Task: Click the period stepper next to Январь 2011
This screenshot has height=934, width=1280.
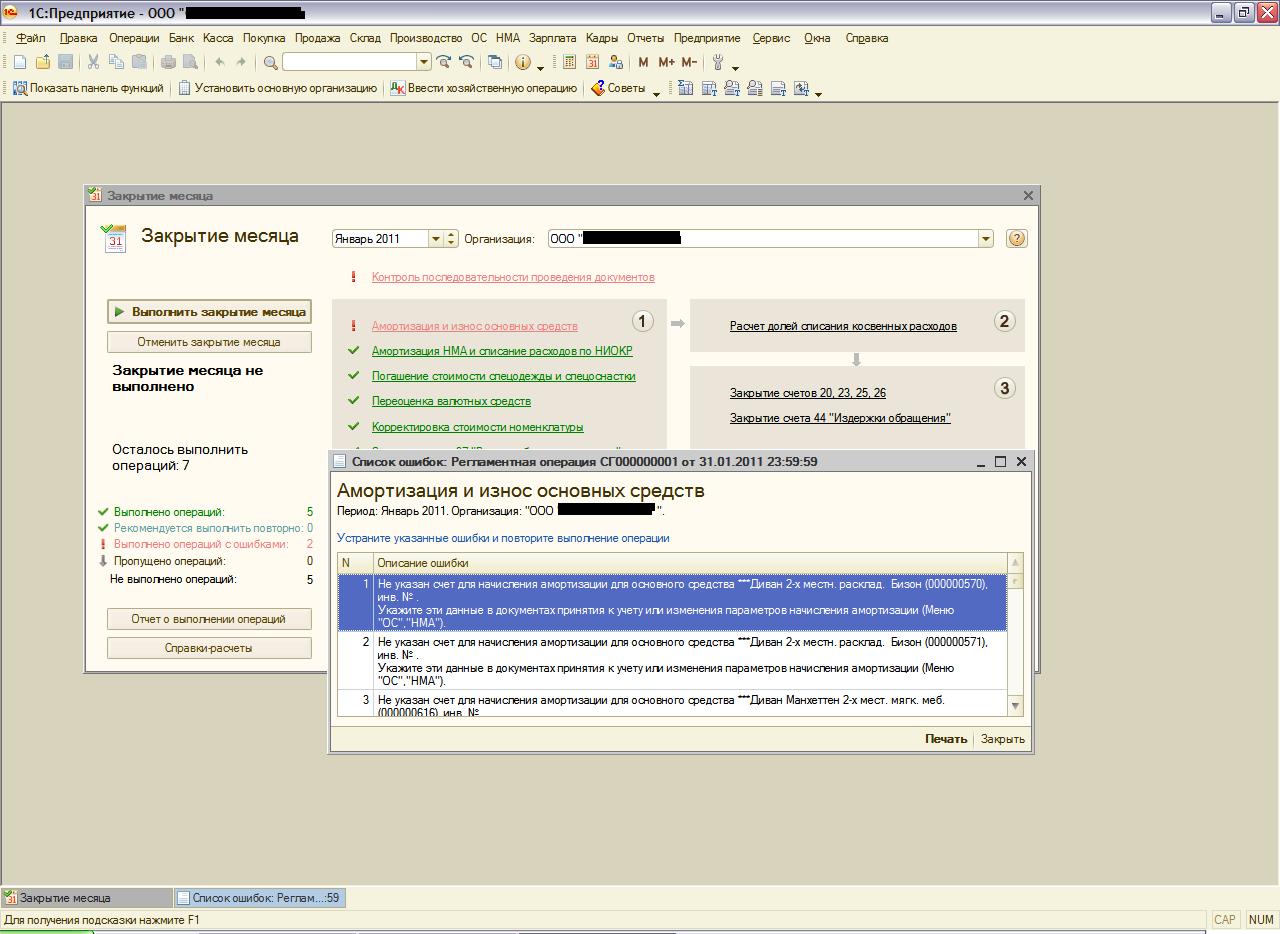Action: pos(452,239)
